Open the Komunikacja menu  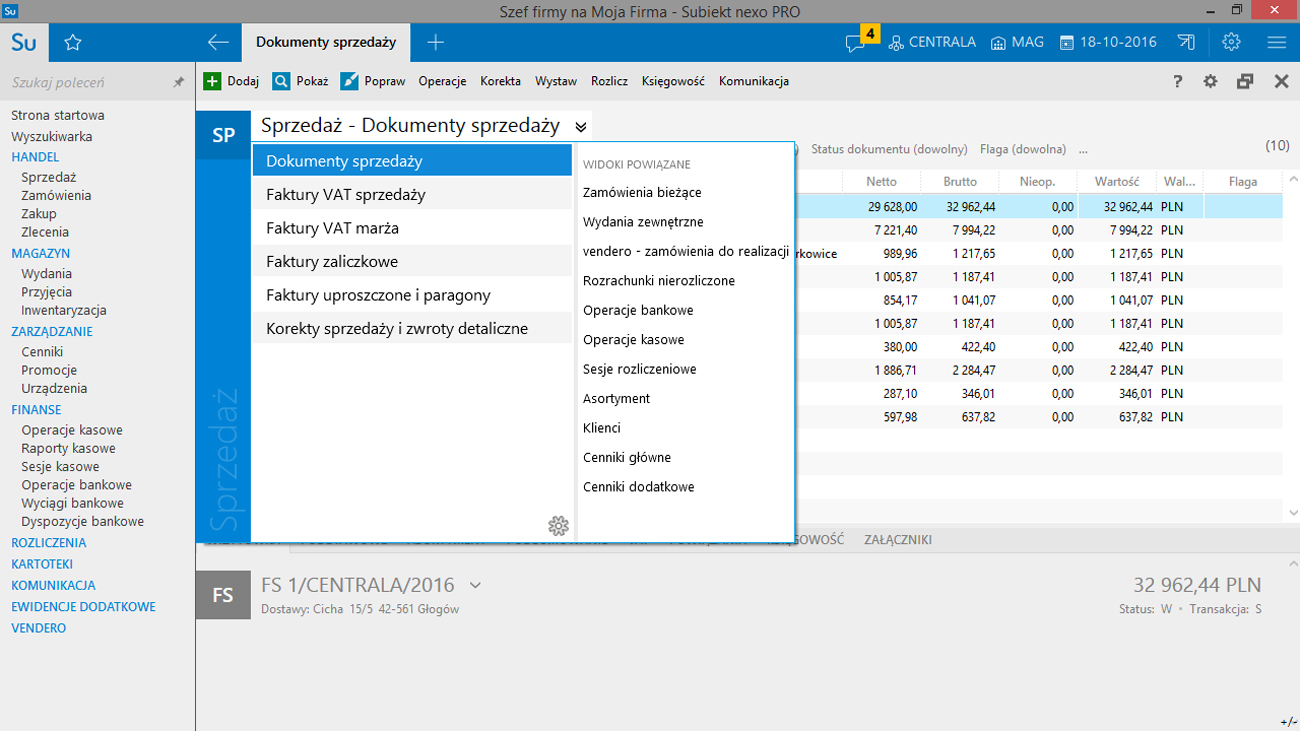pos(754,81)
